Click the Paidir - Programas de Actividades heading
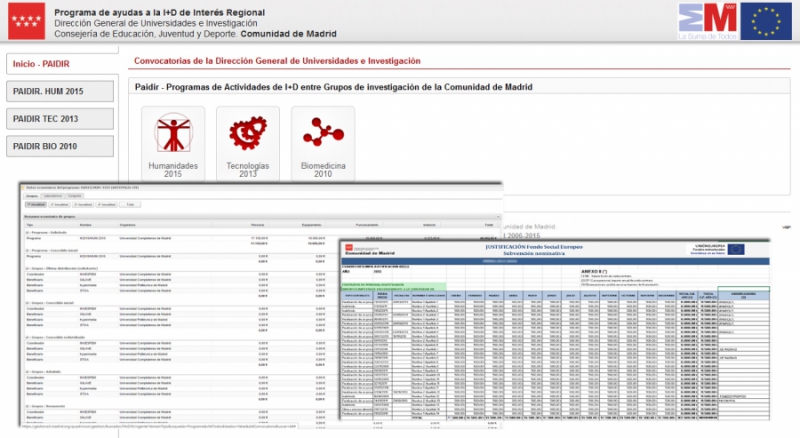Image resolution: width=800 pixels, height=438 pixels. click(x=334, y=87)
